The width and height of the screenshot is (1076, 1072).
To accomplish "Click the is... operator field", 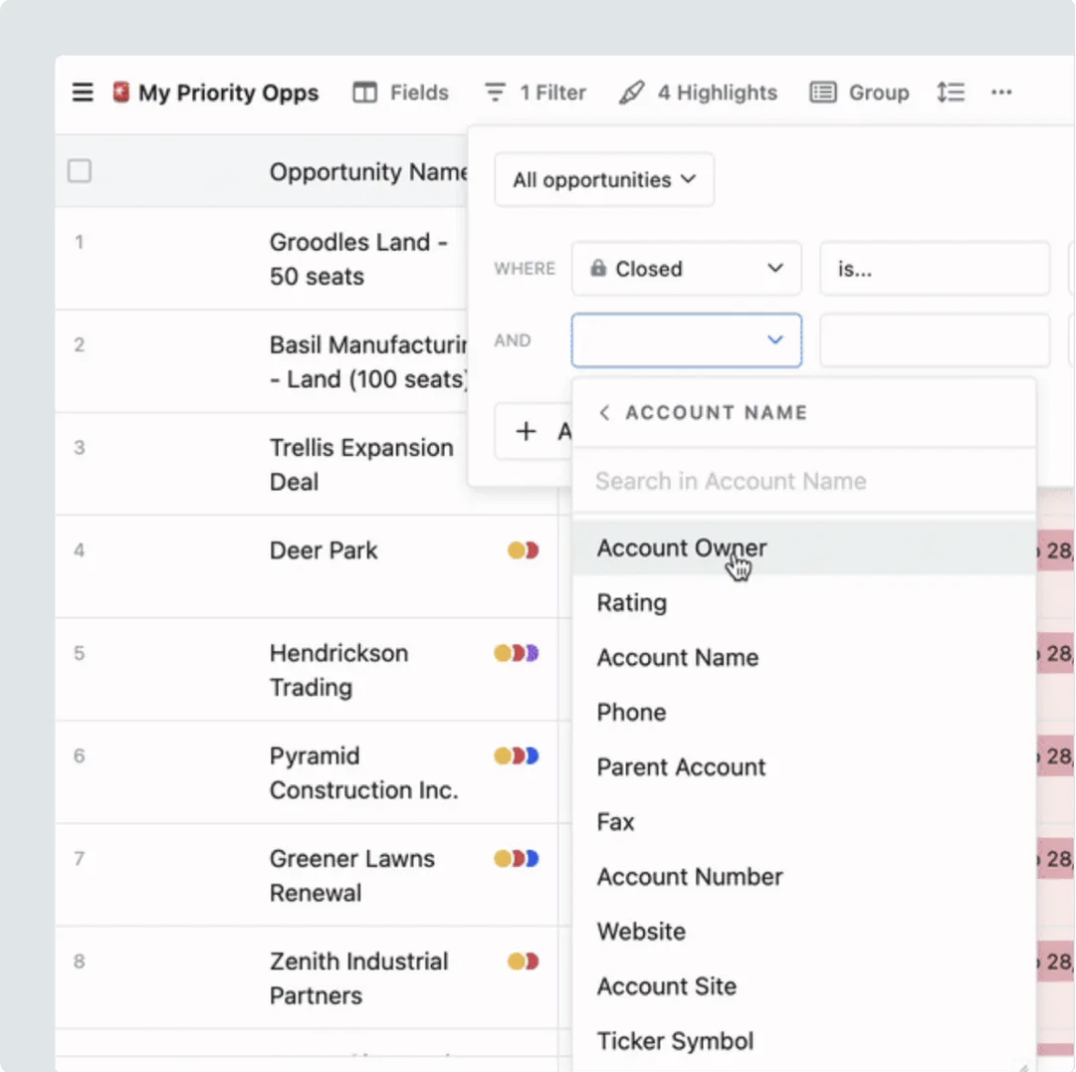I will pos(935,268).
